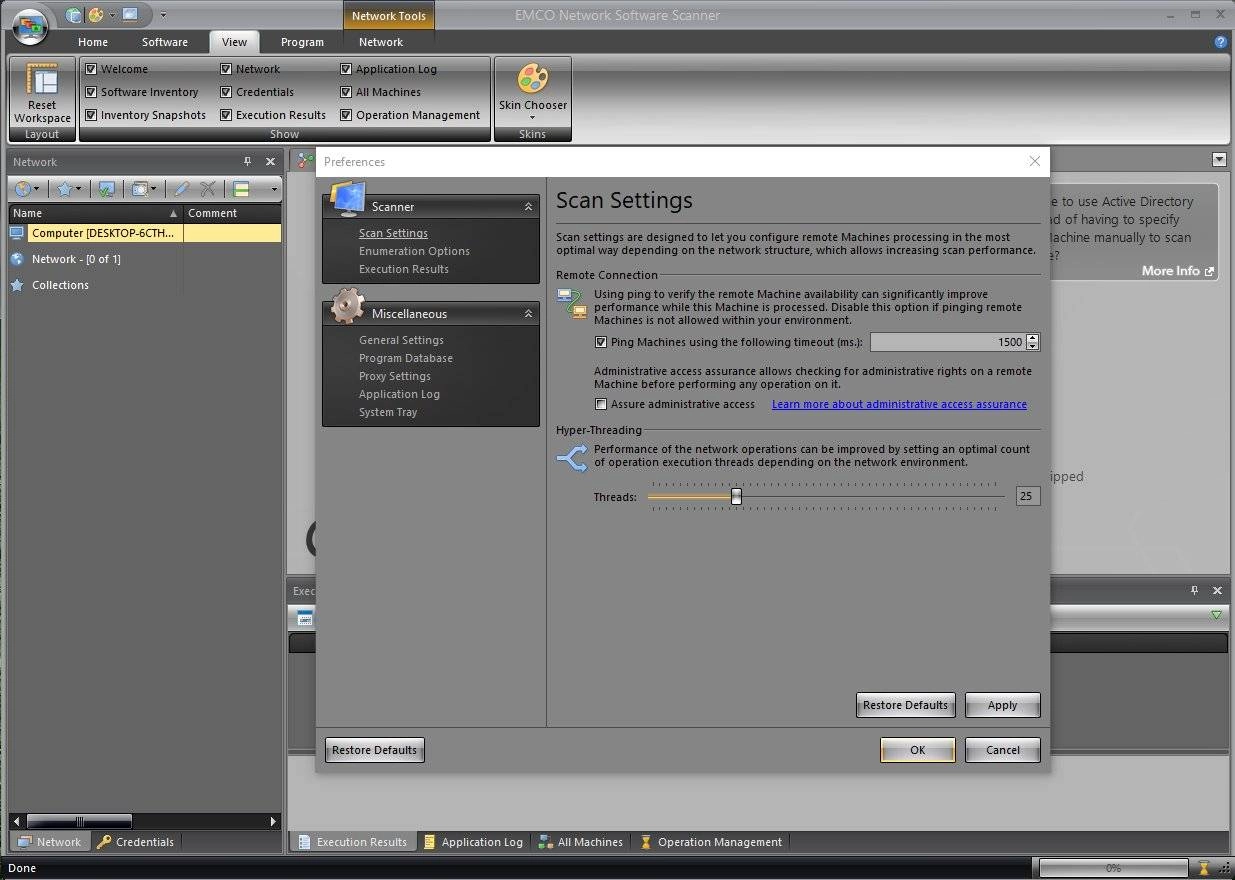
Task: Toggle the Inventory Snapshots checkbox
Action: click(91, 115)
